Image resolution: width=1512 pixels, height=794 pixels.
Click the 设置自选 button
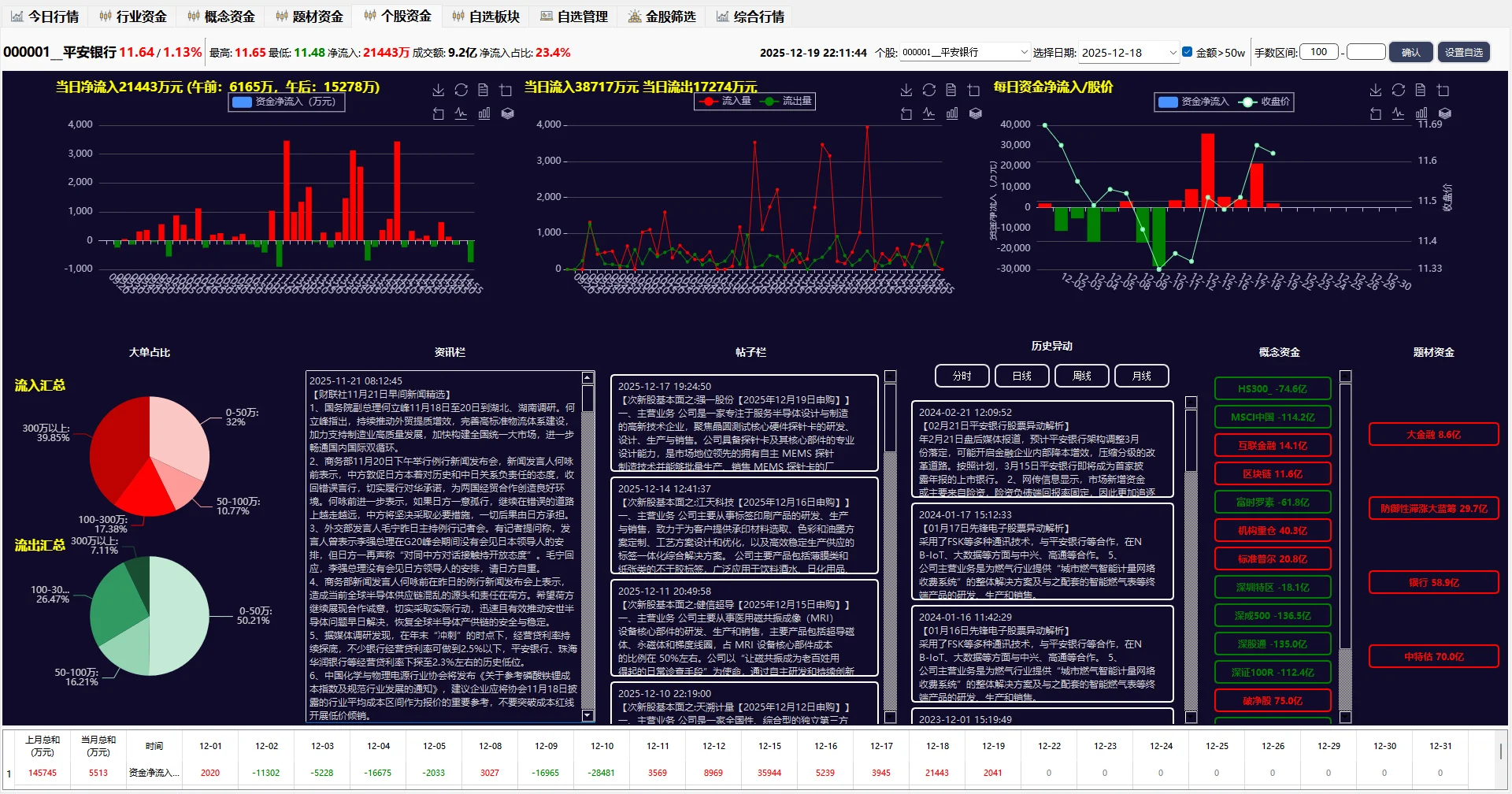click(x=1464, y=52)
